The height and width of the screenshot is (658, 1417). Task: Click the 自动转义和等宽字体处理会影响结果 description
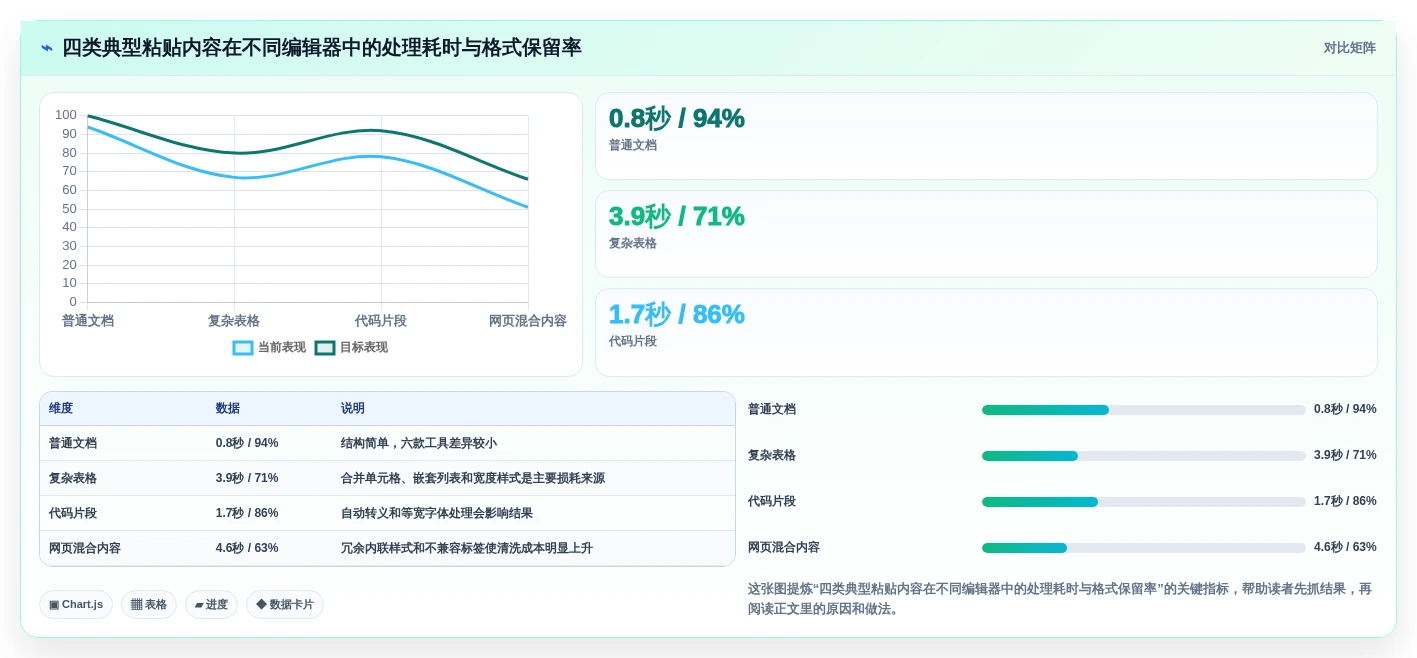(437, 513)
